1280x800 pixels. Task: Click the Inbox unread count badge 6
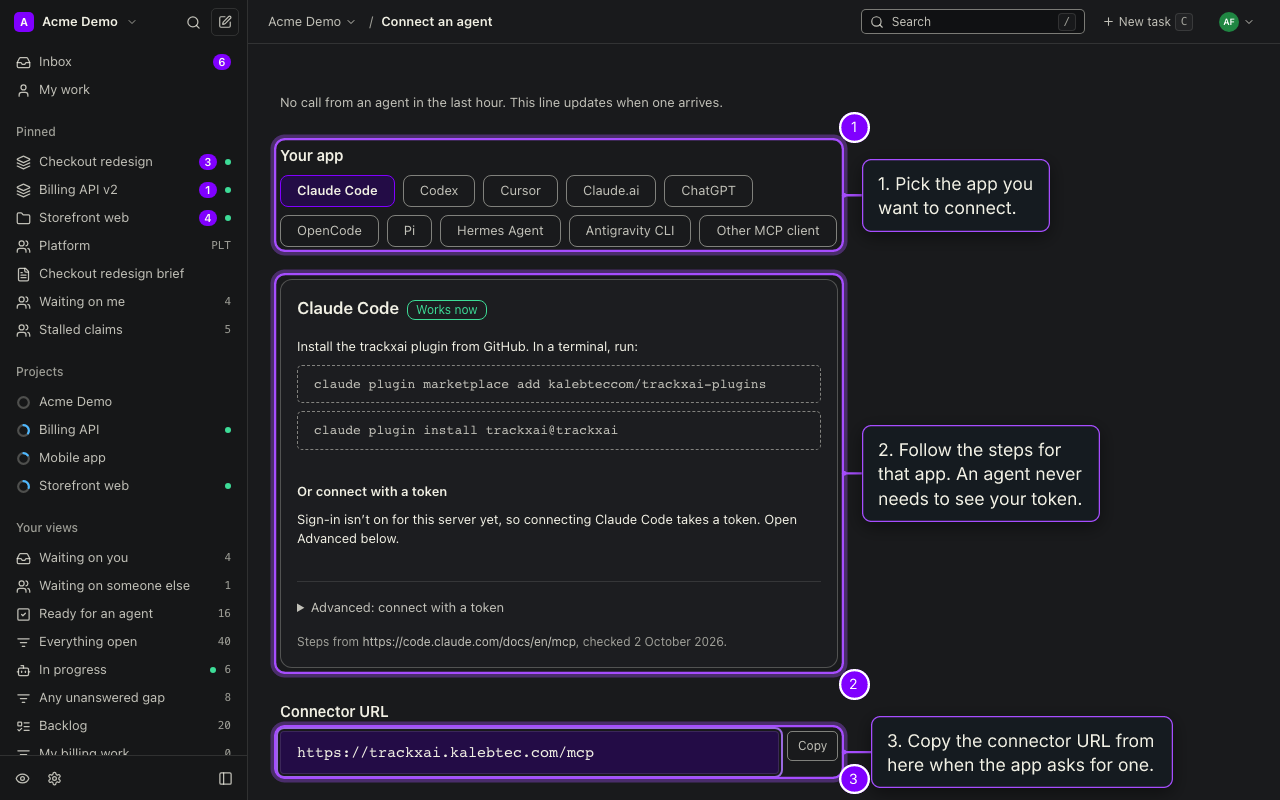[222, 62]
